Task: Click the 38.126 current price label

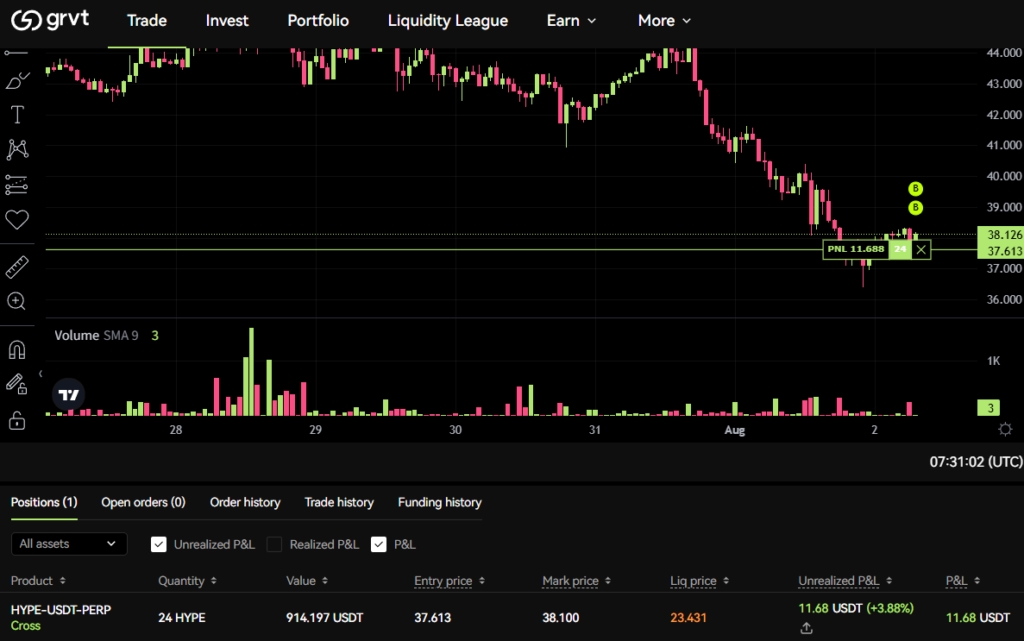Action: tap(1001, 234)
